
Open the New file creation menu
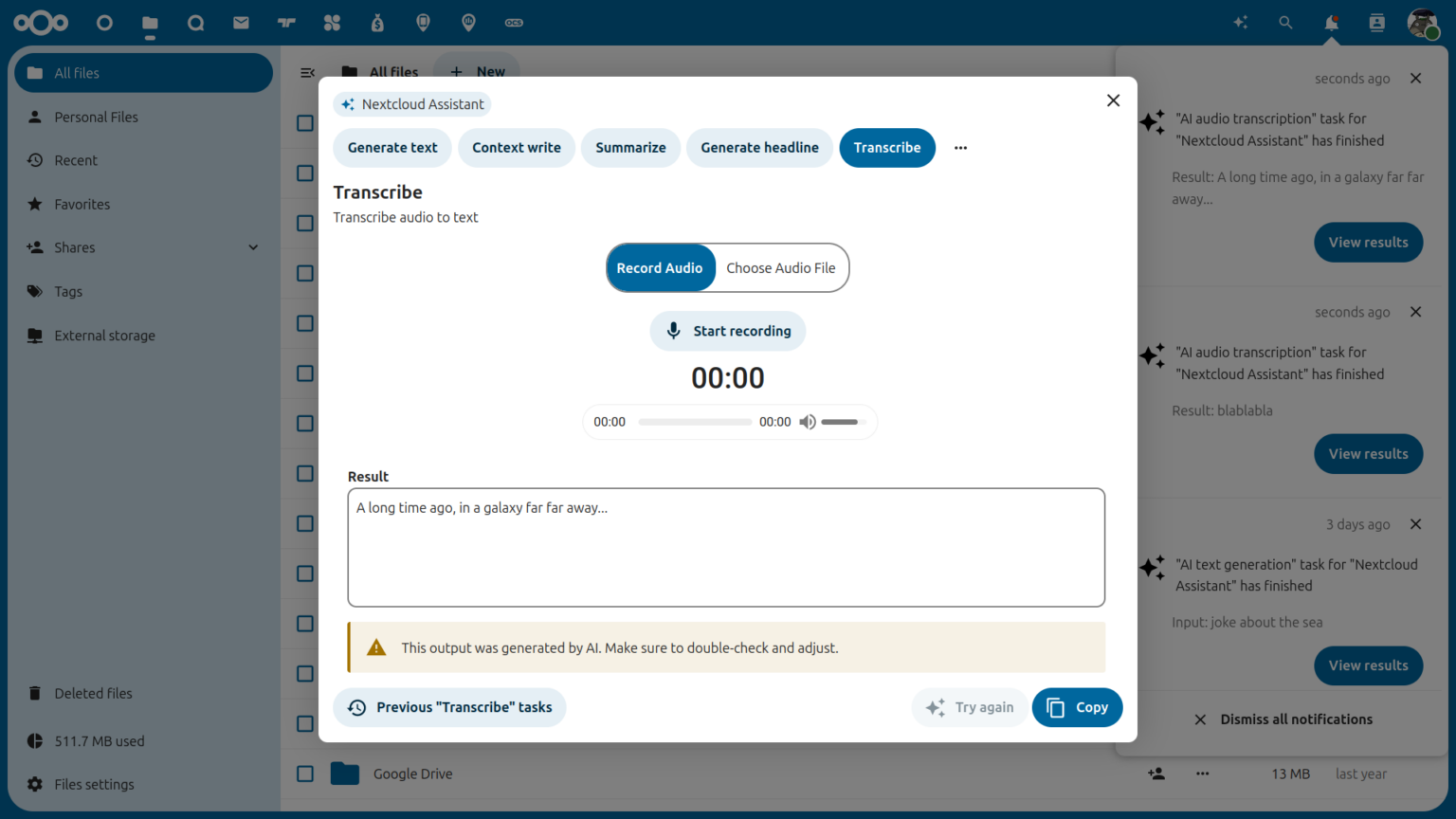(x=477, y=71)
